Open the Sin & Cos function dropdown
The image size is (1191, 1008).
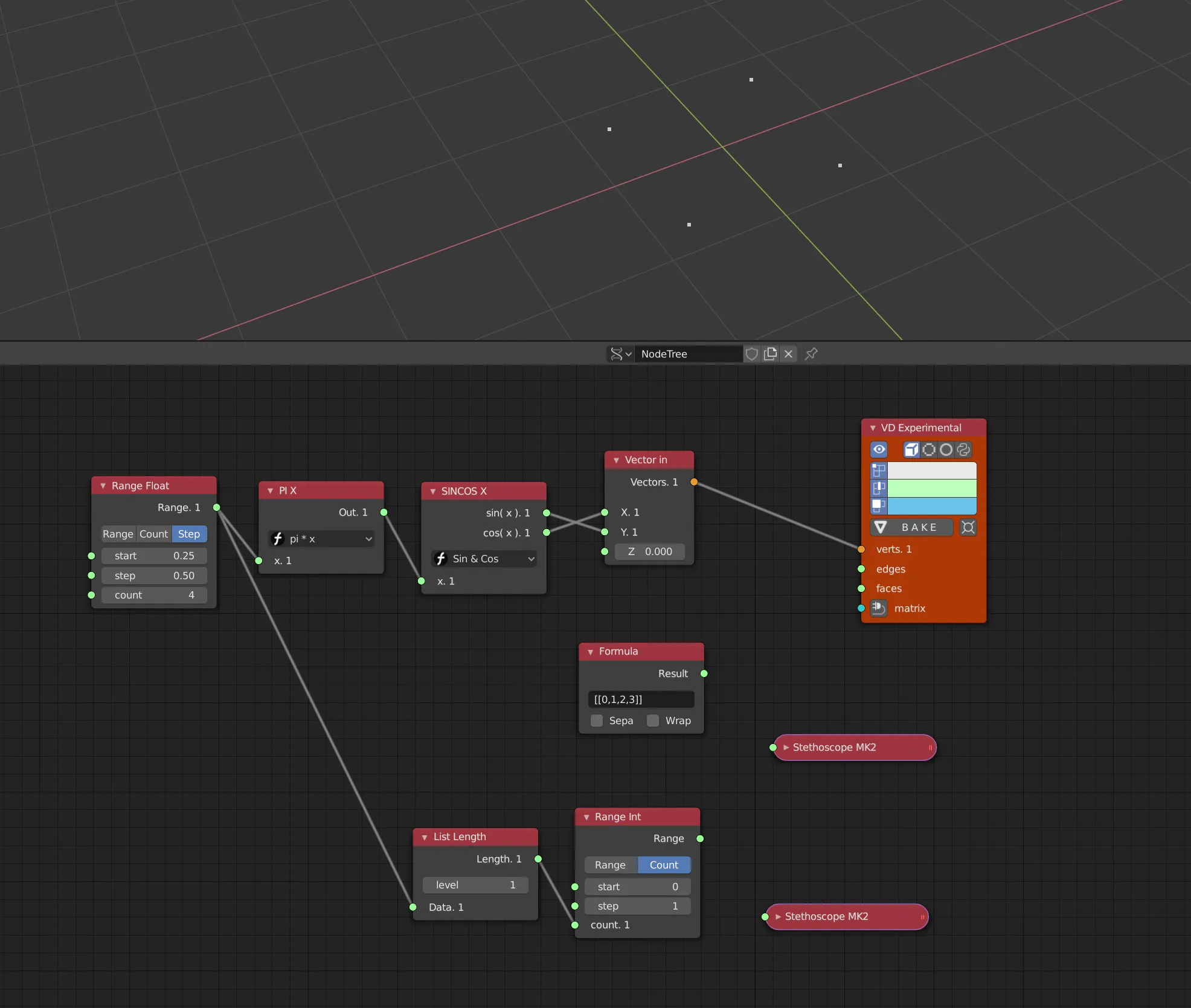(x=485, y=559)
